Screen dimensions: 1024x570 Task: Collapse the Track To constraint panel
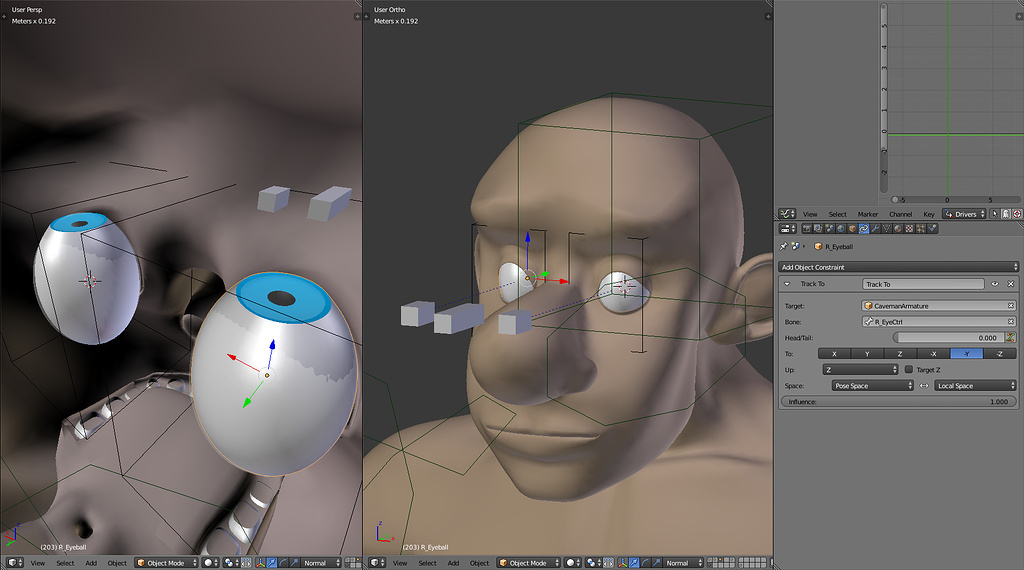[787, 284]
